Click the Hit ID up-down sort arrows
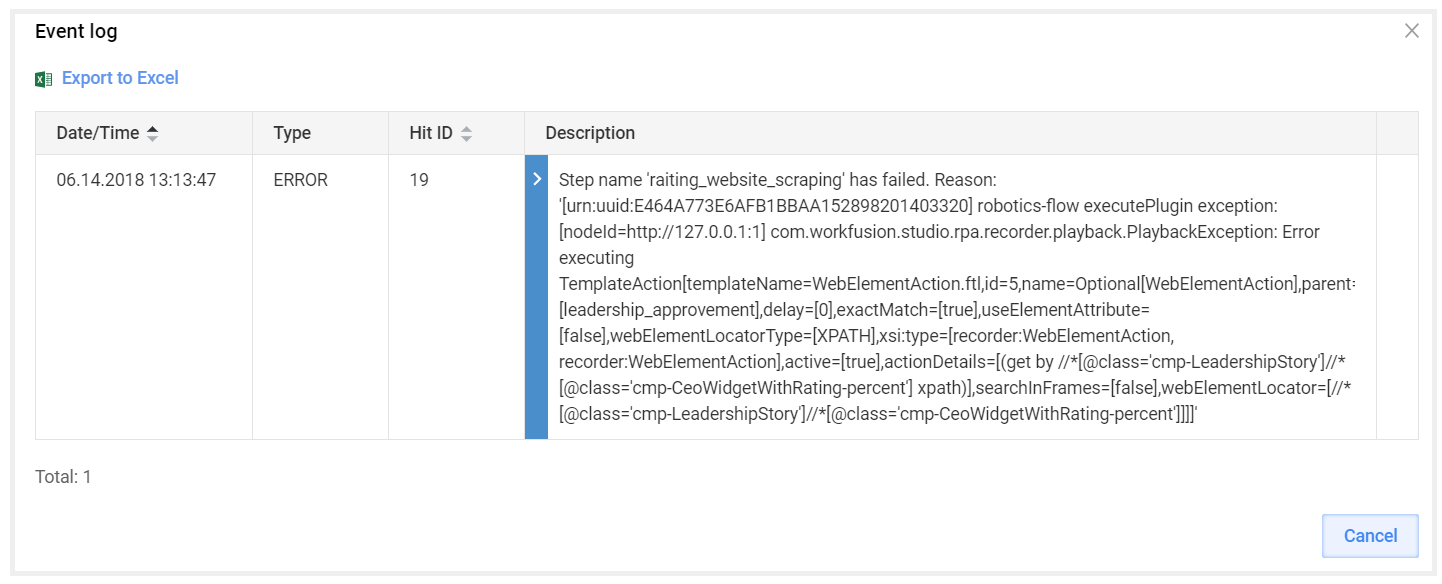 click(x=466, y=133)
